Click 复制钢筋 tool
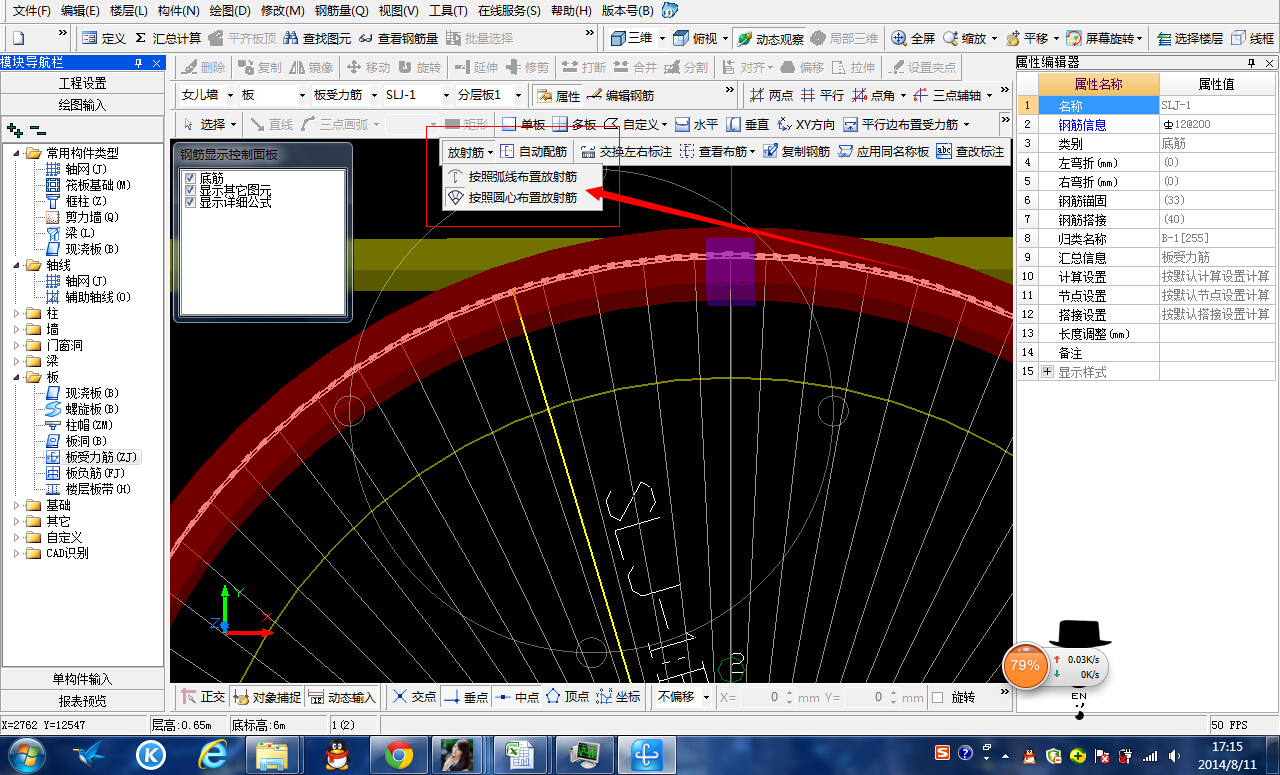 pos(797,152)
